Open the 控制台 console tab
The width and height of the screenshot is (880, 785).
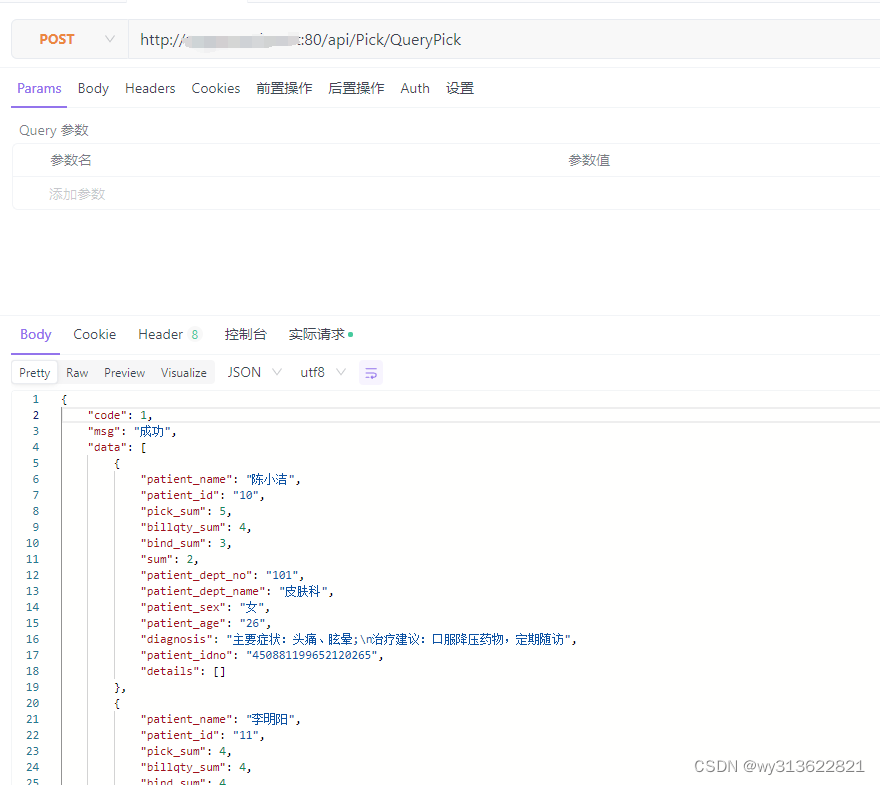click(246, 334)
